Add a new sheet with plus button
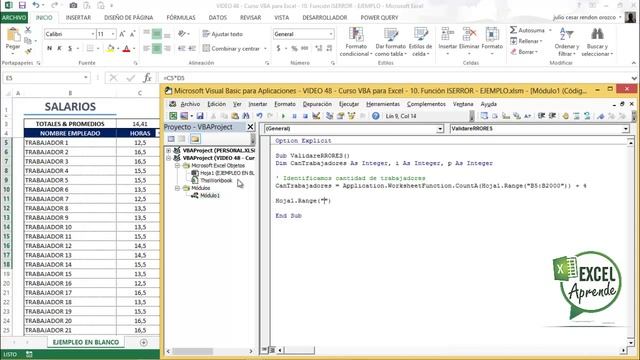The width and height of the screenshot is (640, 360). [144, 342]
